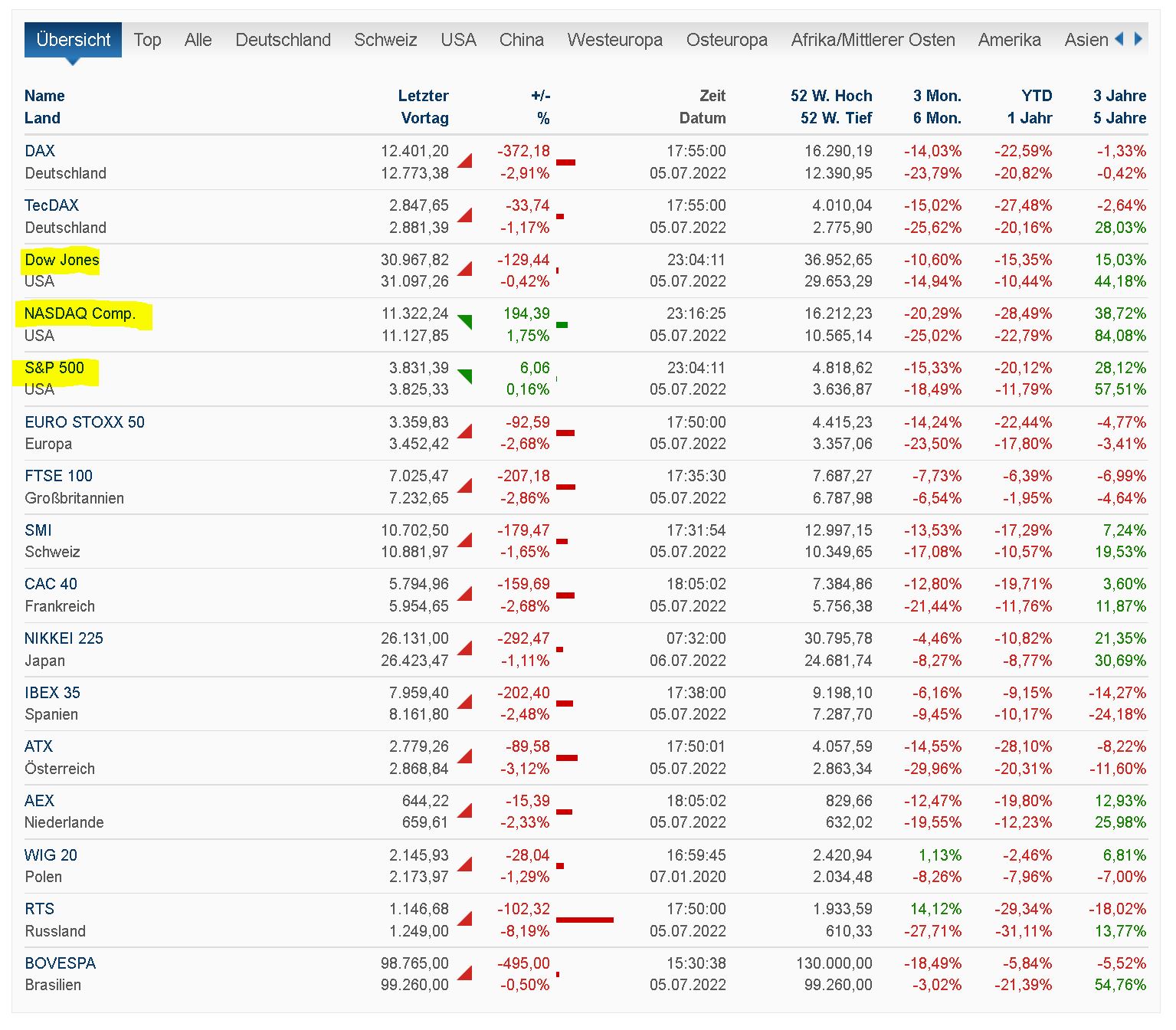The width and height of the screenshot is (1176, 1030).
Task: Open the DAX index link
Action: (x=40, y=151)
